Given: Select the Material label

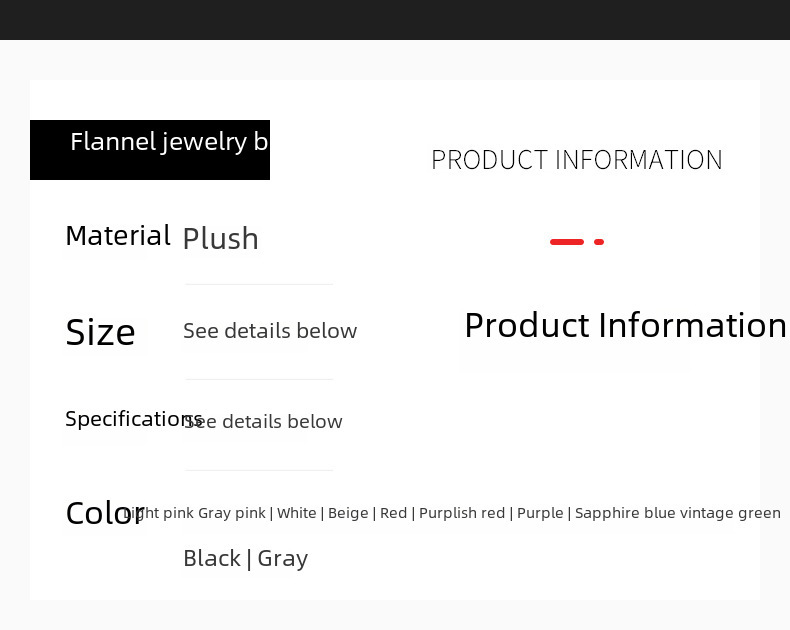Looking at the screenshot, I should (x=117, y=236).
